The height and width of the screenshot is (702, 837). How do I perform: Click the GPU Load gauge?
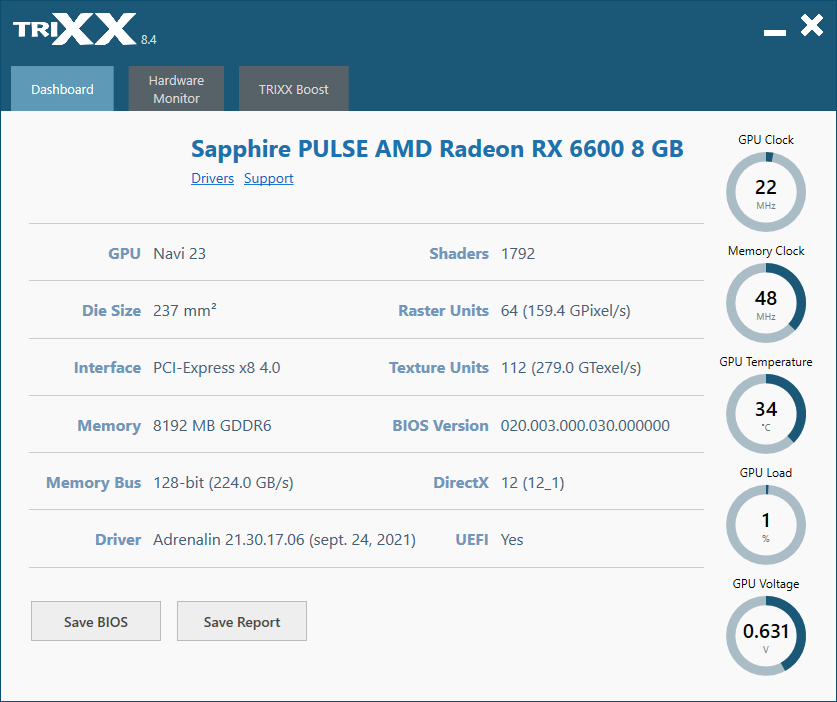[766, 525]
